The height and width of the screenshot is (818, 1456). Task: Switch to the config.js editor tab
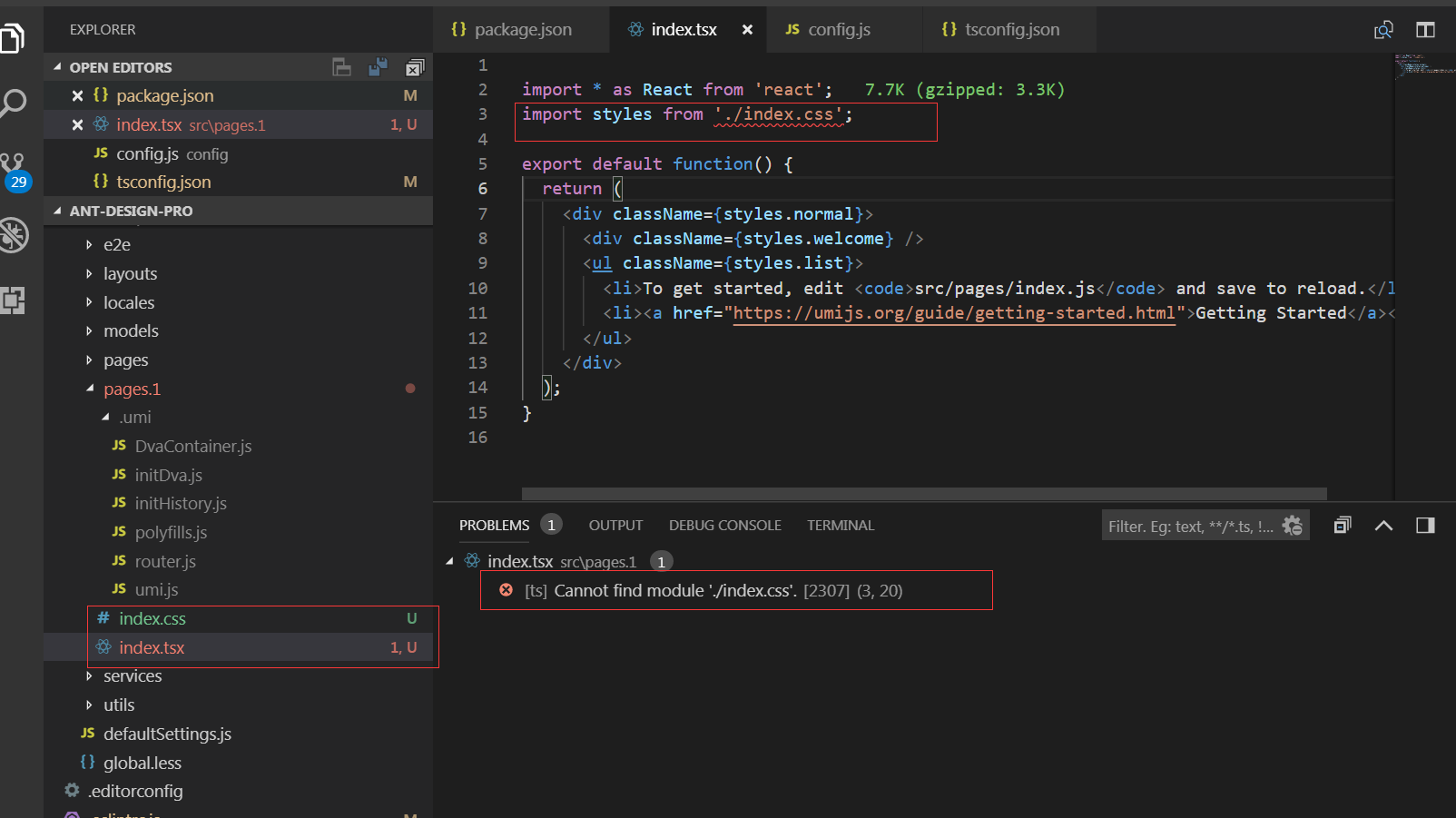click(844, 29)
